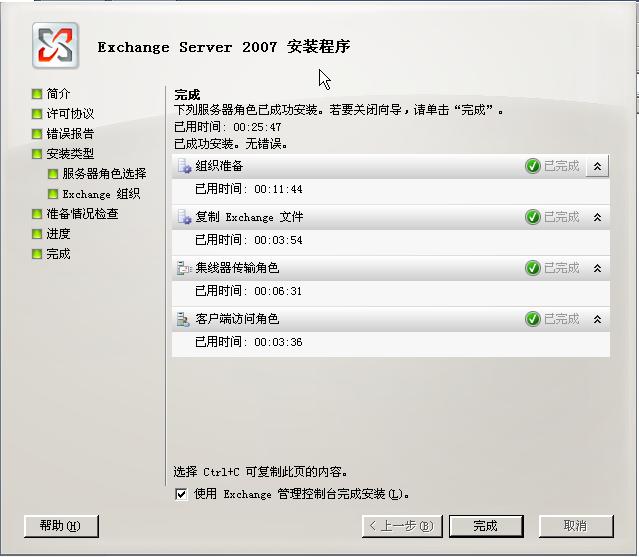
Task: Select 安装类型 step in sidebar
Action: tap(70, 154)
